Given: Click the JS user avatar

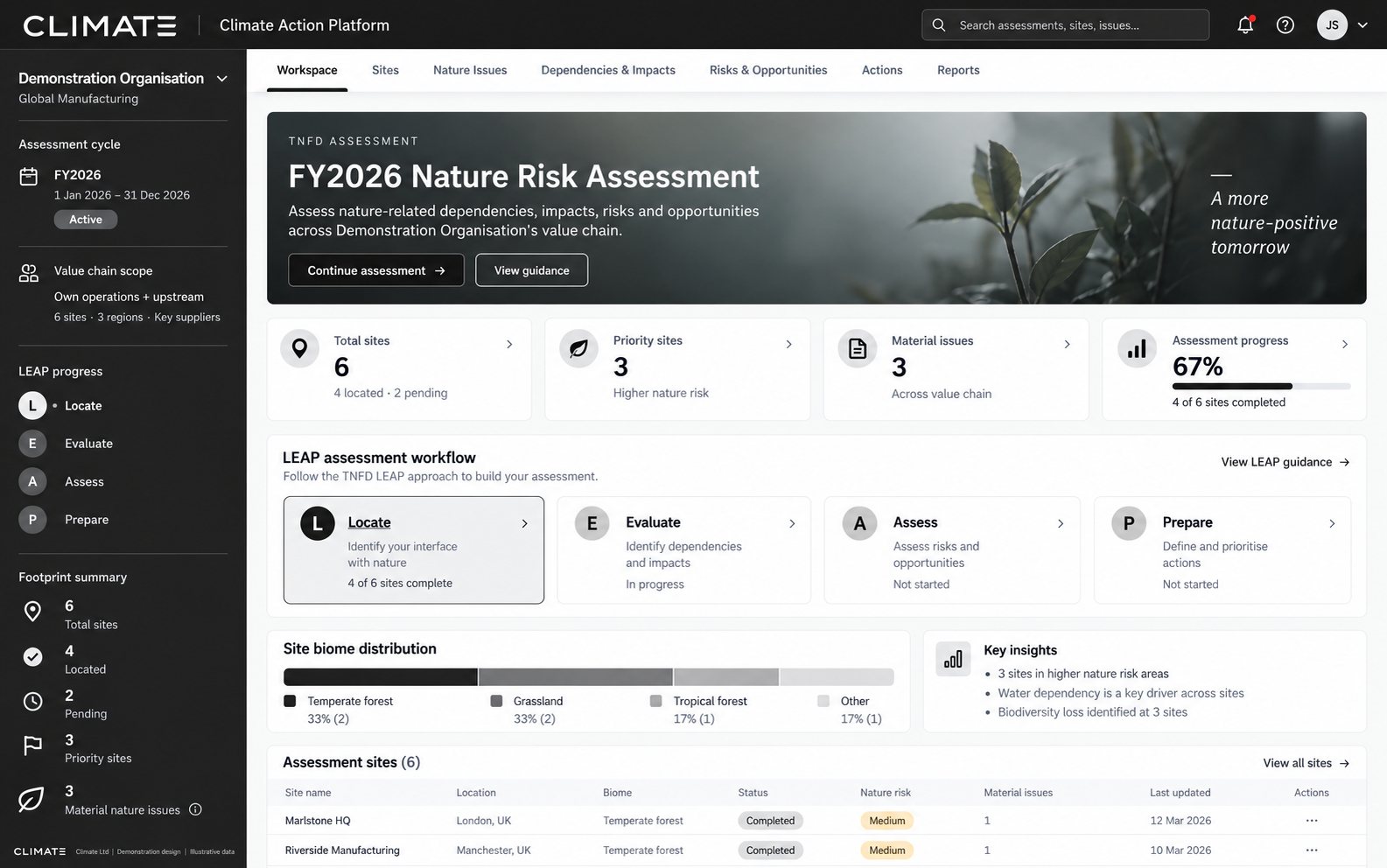Looking at the screenshot, I should click(x=1332, y=25).
